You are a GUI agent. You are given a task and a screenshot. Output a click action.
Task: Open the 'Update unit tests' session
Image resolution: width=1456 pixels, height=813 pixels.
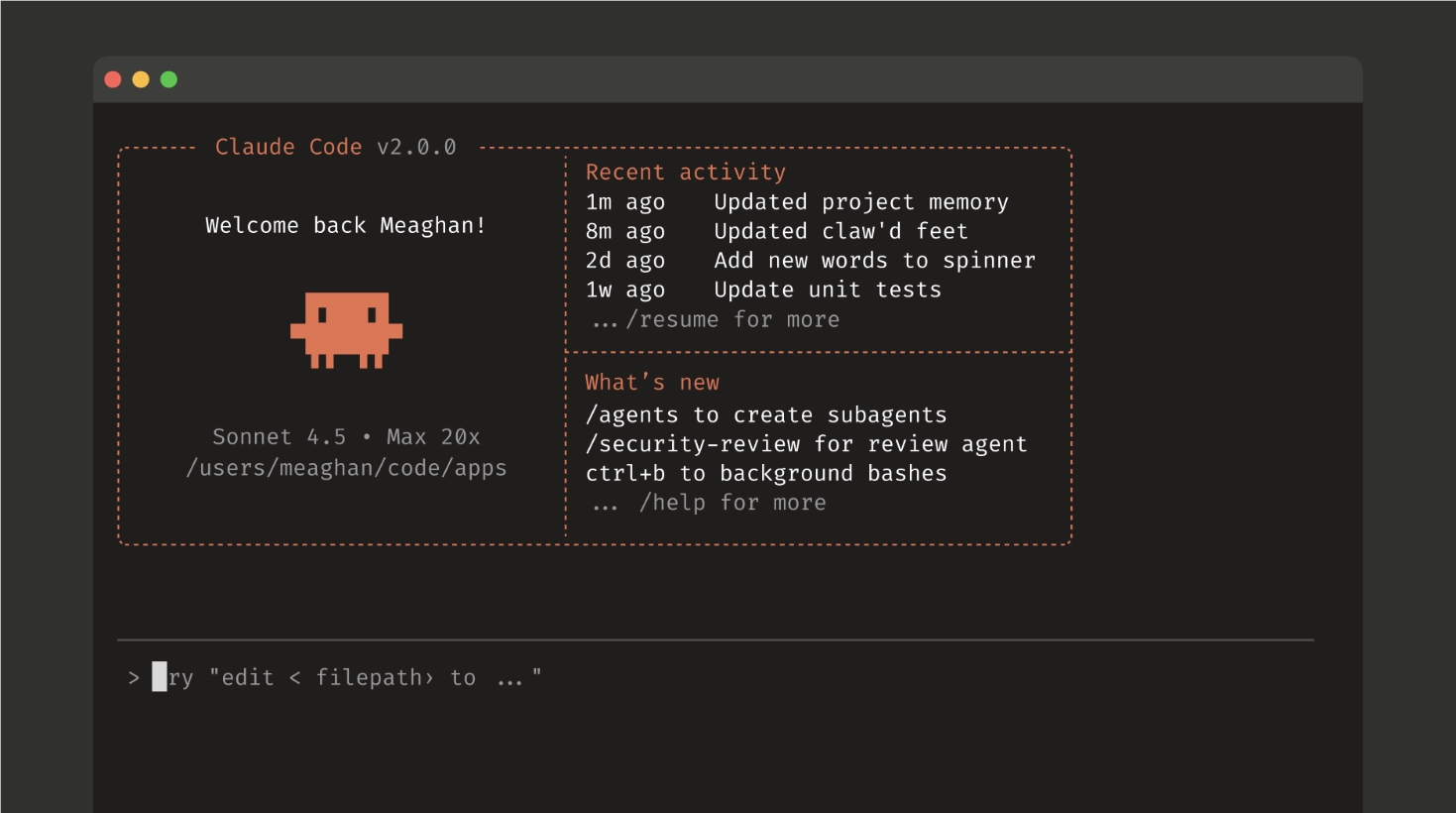827,290
